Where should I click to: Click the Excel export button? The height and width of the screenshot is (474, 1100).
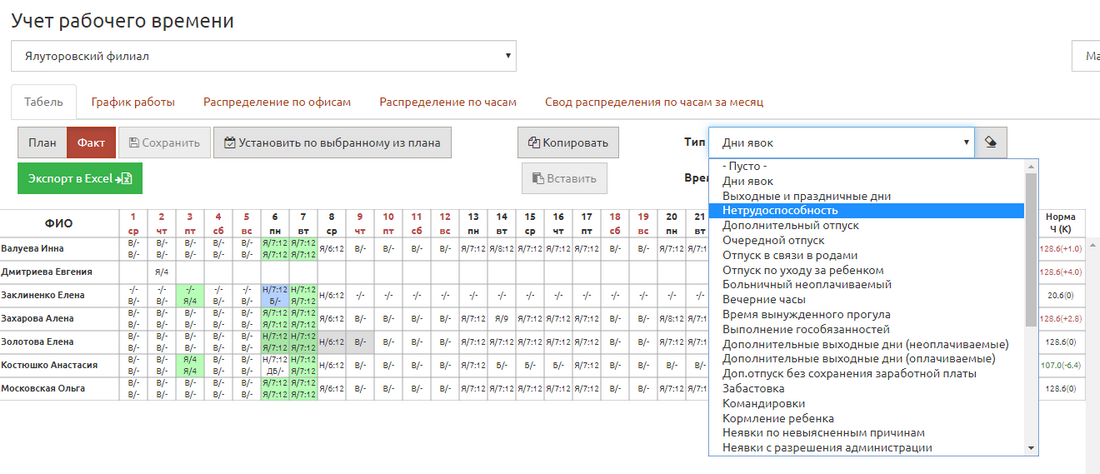pyautogui.click(x=80, y=178)
